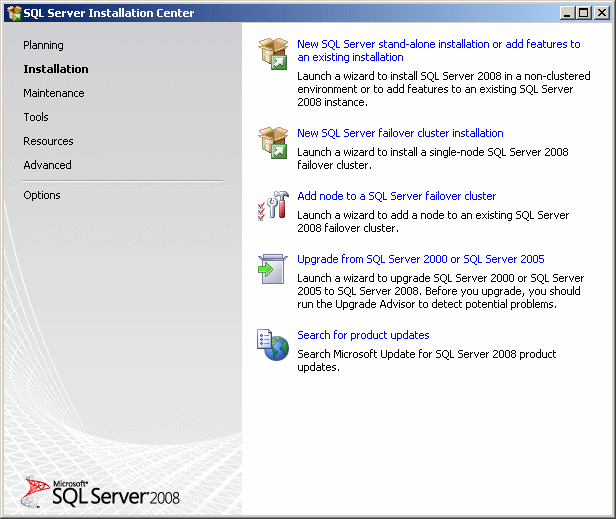Minimize the Installation Center window
Screen dimensions: 616x519
click(567, 13)
